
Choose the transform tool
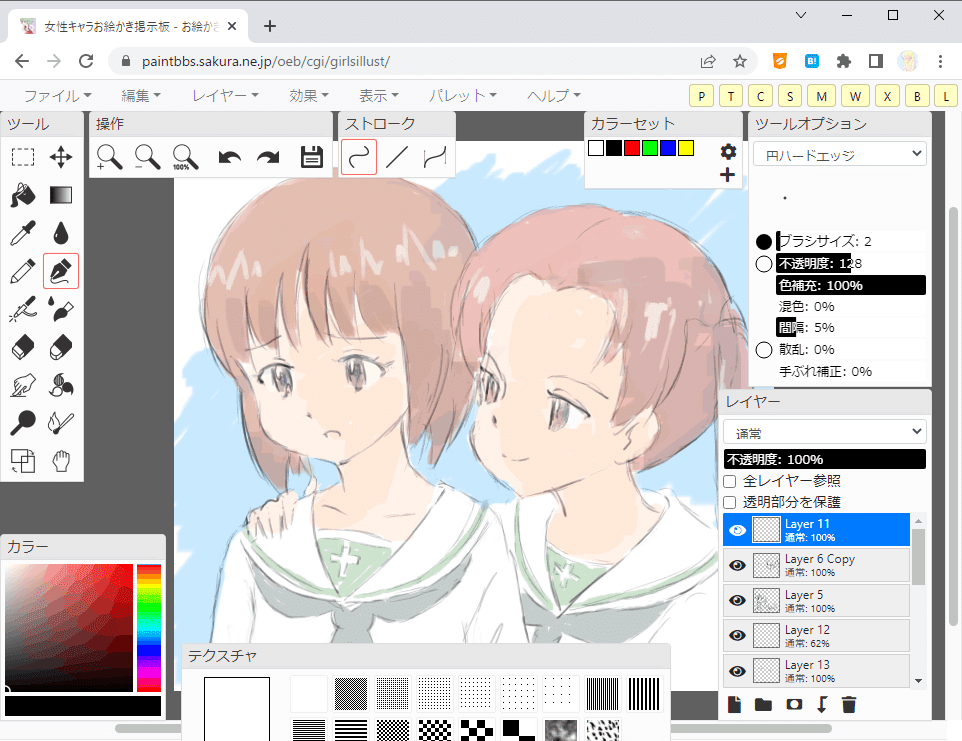coord(23,461)
